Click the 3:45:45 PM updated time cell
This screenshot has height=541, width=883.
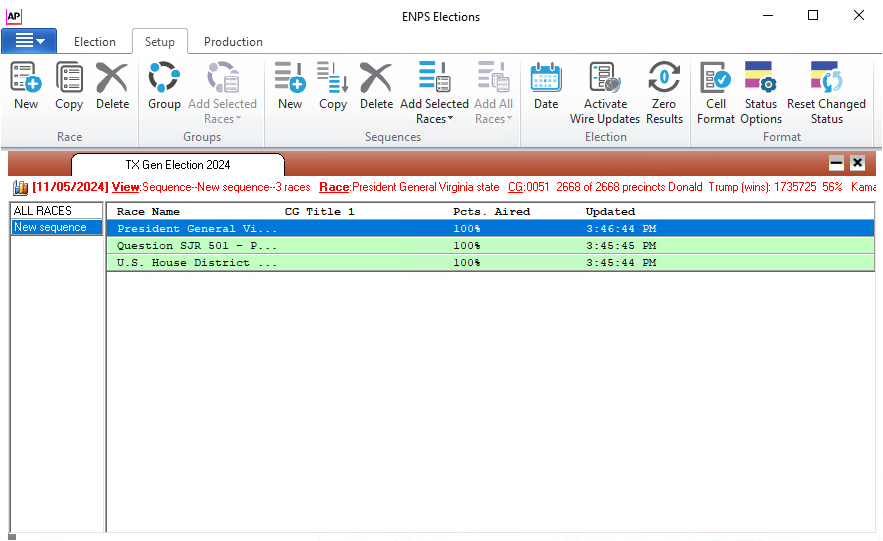(621, 245)
